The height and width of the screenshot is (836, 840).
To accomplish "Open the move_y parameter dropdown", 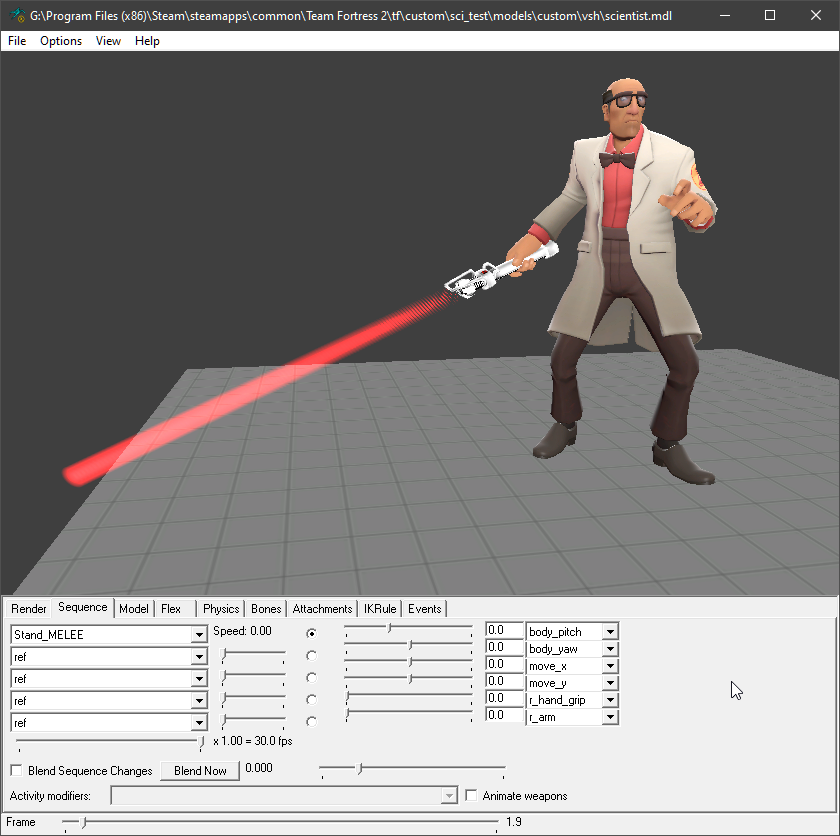I will (610, 683).
